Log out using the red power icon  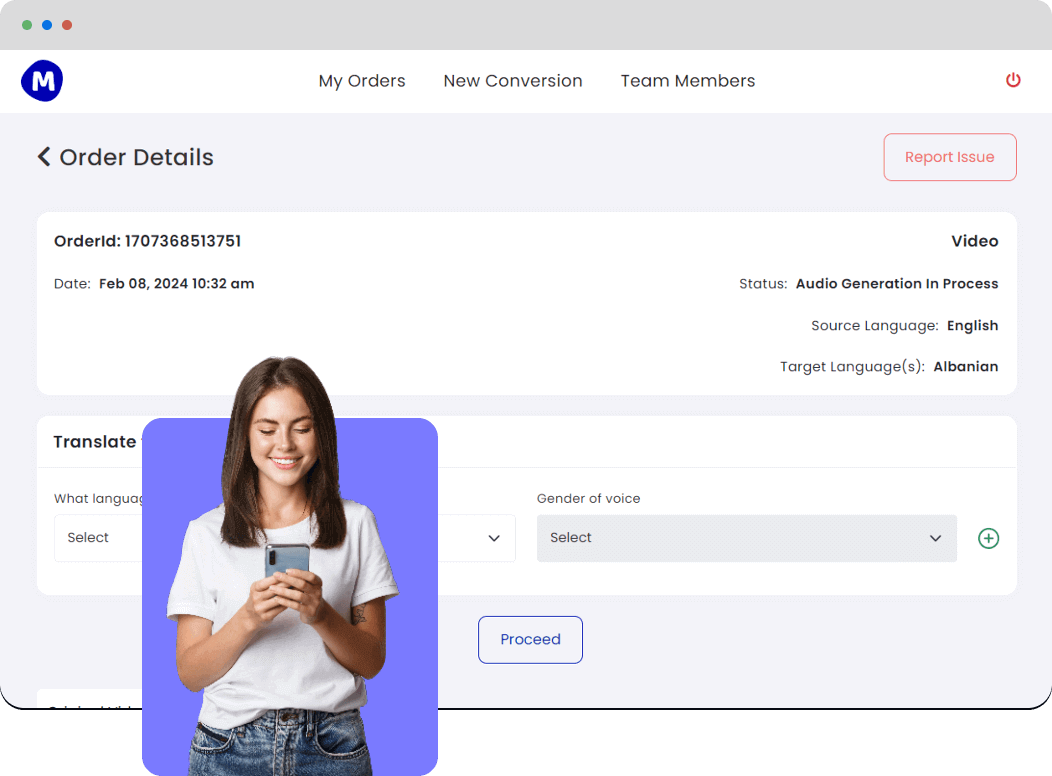click(1013, 80)
